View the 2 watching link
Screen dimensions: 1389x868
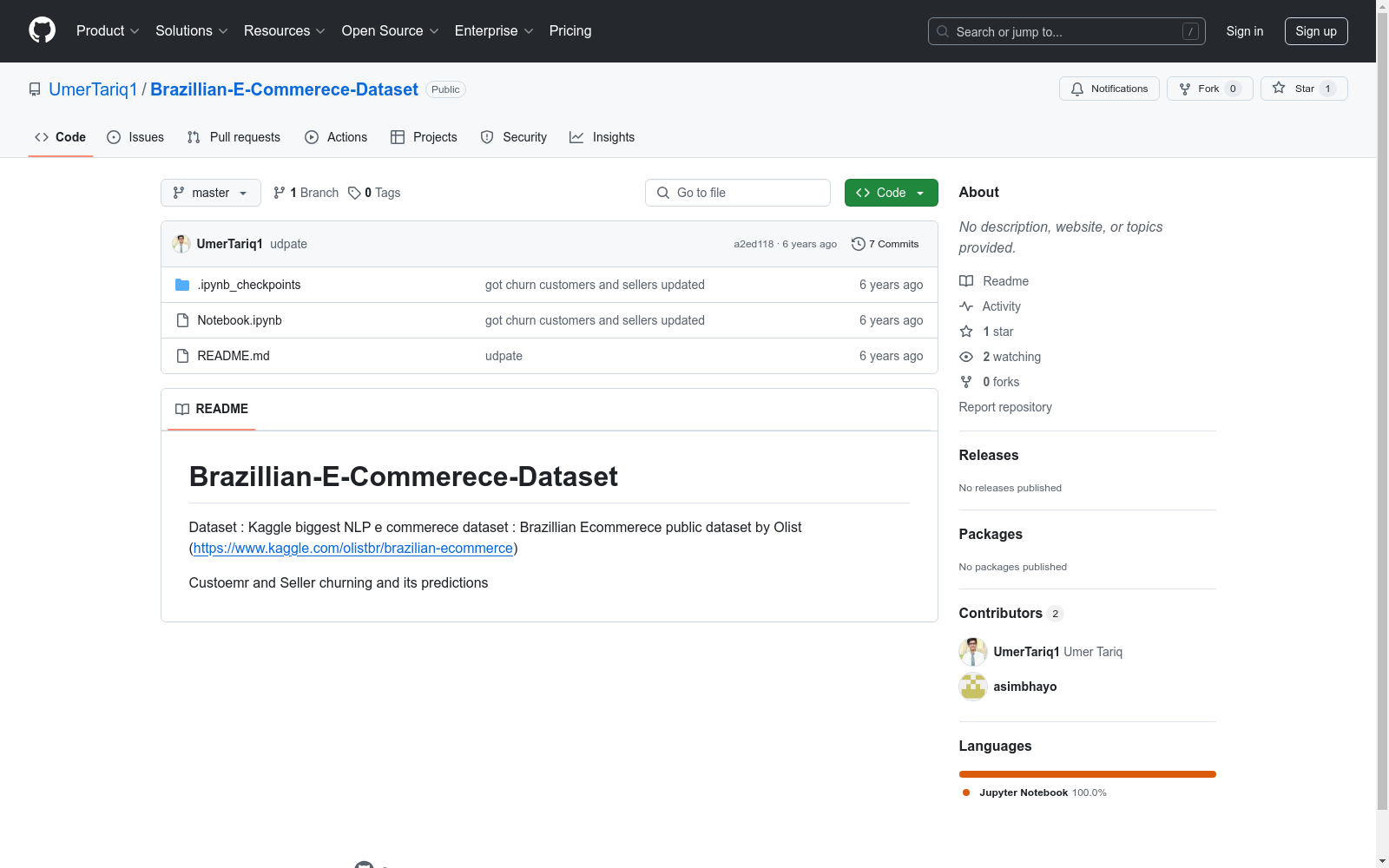click(1000, 357)
